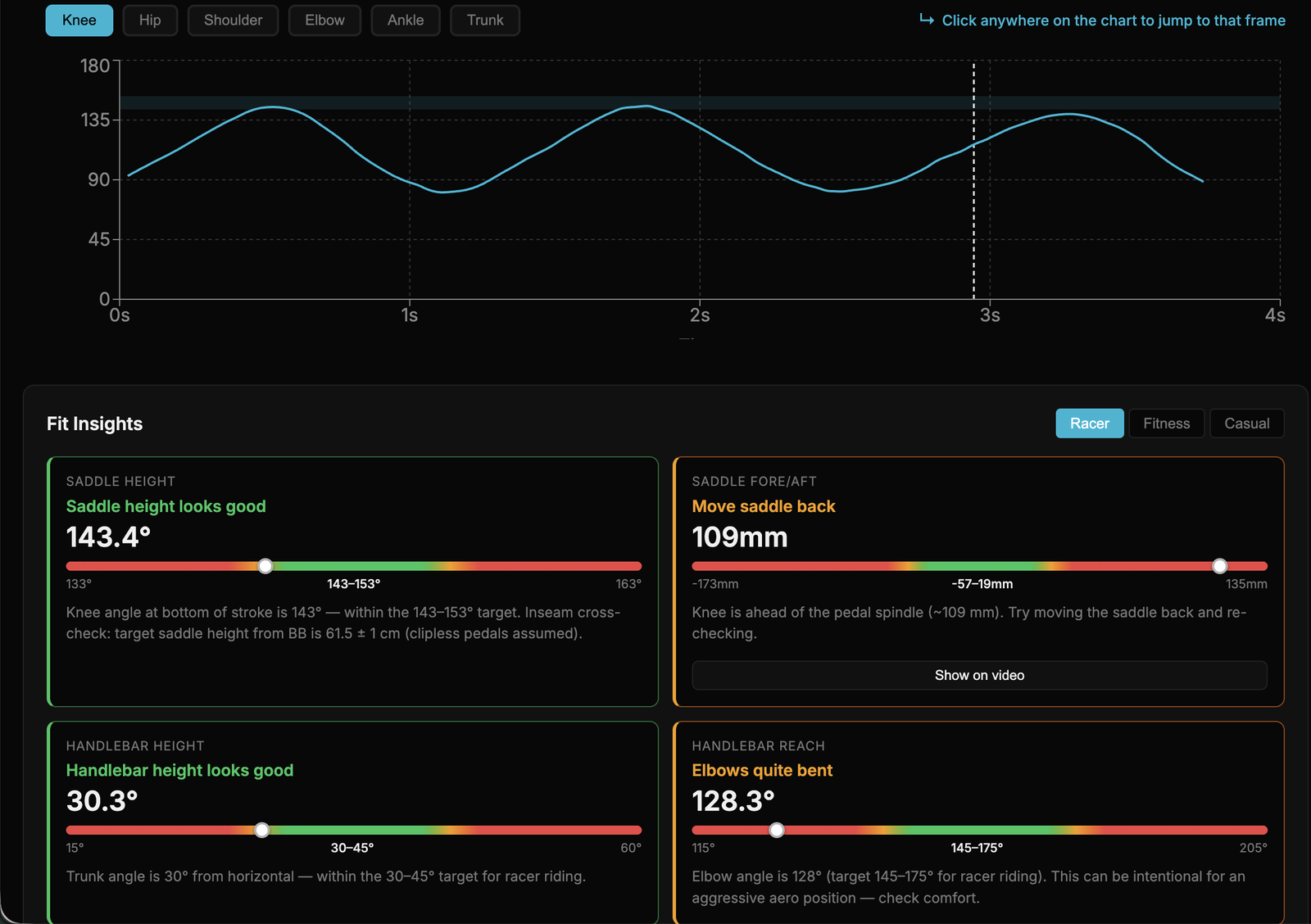Show the Elbow angle chart
Image resolution: width=1311 pixels, height=924 pixels.
click(324, 20)
